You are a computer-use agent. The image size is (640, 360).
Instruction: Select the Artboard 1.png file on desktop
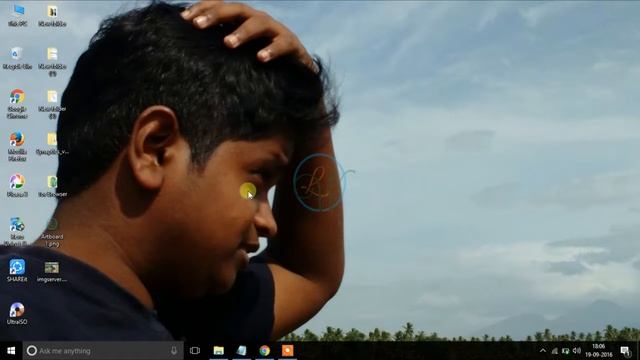coord(52,232)
